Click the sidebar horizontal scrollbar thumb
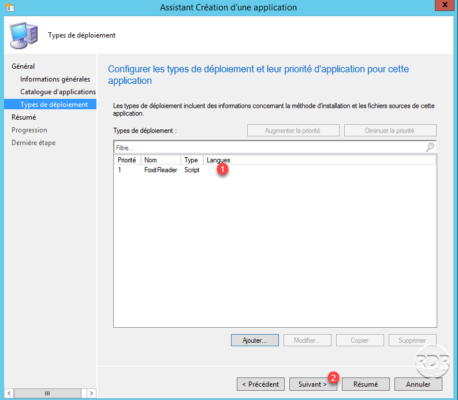Screen dimensions: 458x400 pyautogui.click(x=47, y=393)
